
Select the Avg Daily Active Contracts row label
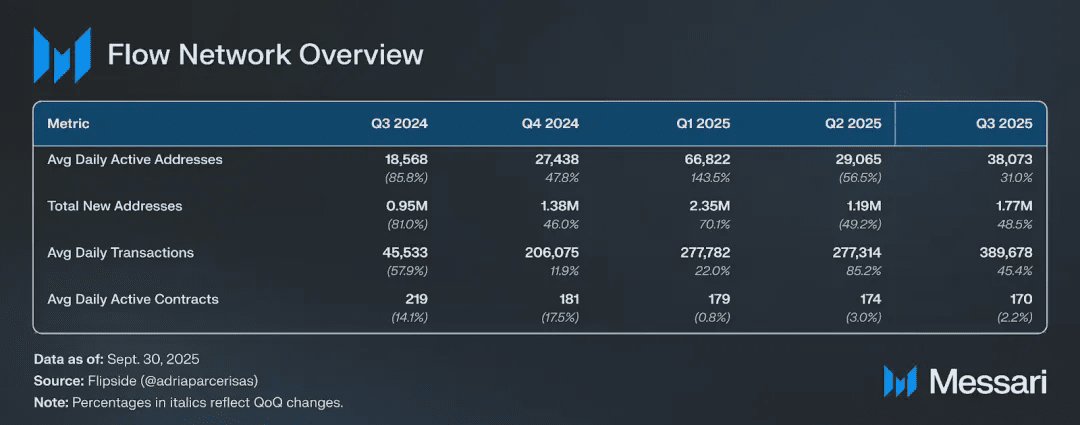tap(133, 299)
